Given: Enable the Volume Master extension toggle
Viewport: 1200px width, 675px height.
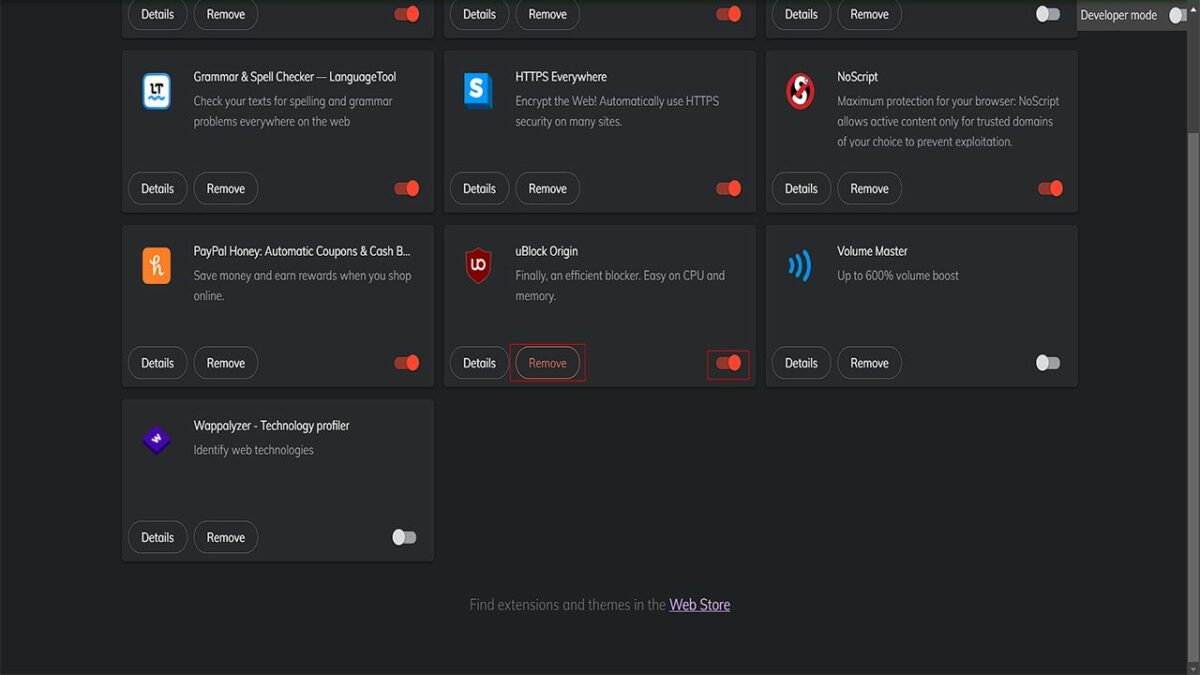Looking at the screenshot, I should click(x=1048, y=363).
